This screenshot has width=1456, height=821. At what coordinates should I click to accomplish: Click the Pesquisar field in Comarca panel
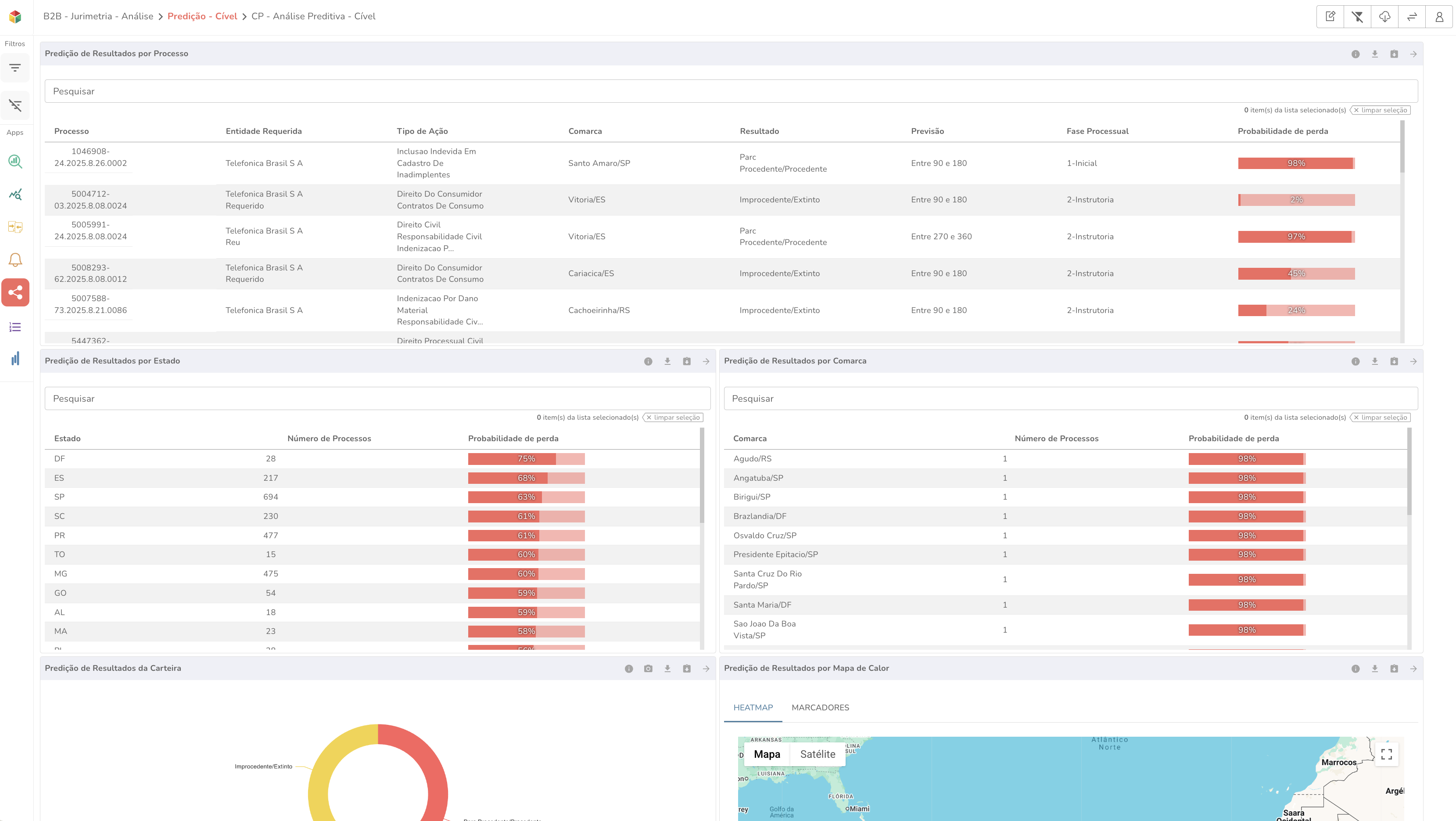pyautogui.click(x=1070, y=399)
